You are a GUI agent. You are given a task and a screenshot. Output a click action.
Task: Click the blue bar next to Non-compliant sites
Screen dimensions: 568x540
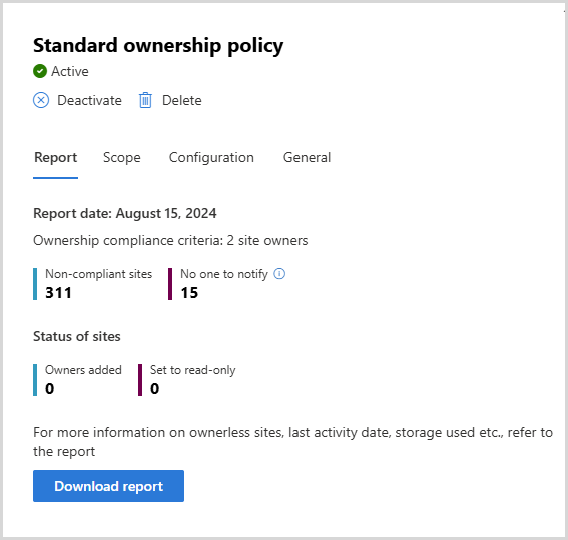[x=35, y=284]
